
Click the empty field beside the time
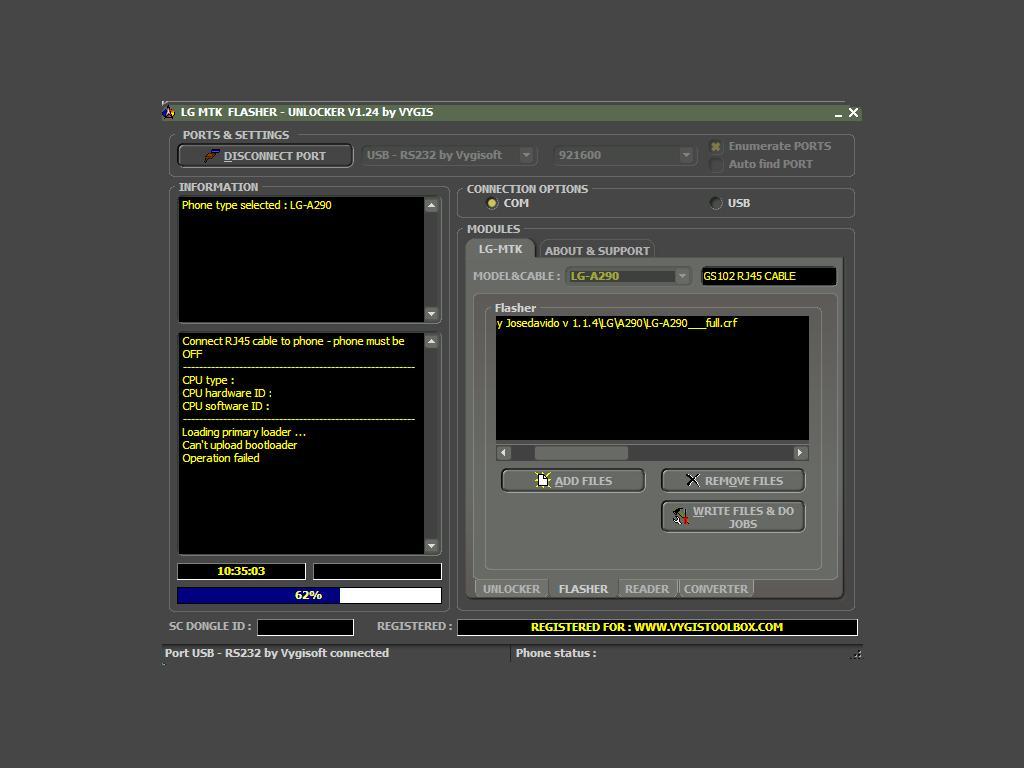[x=377, y=571]
